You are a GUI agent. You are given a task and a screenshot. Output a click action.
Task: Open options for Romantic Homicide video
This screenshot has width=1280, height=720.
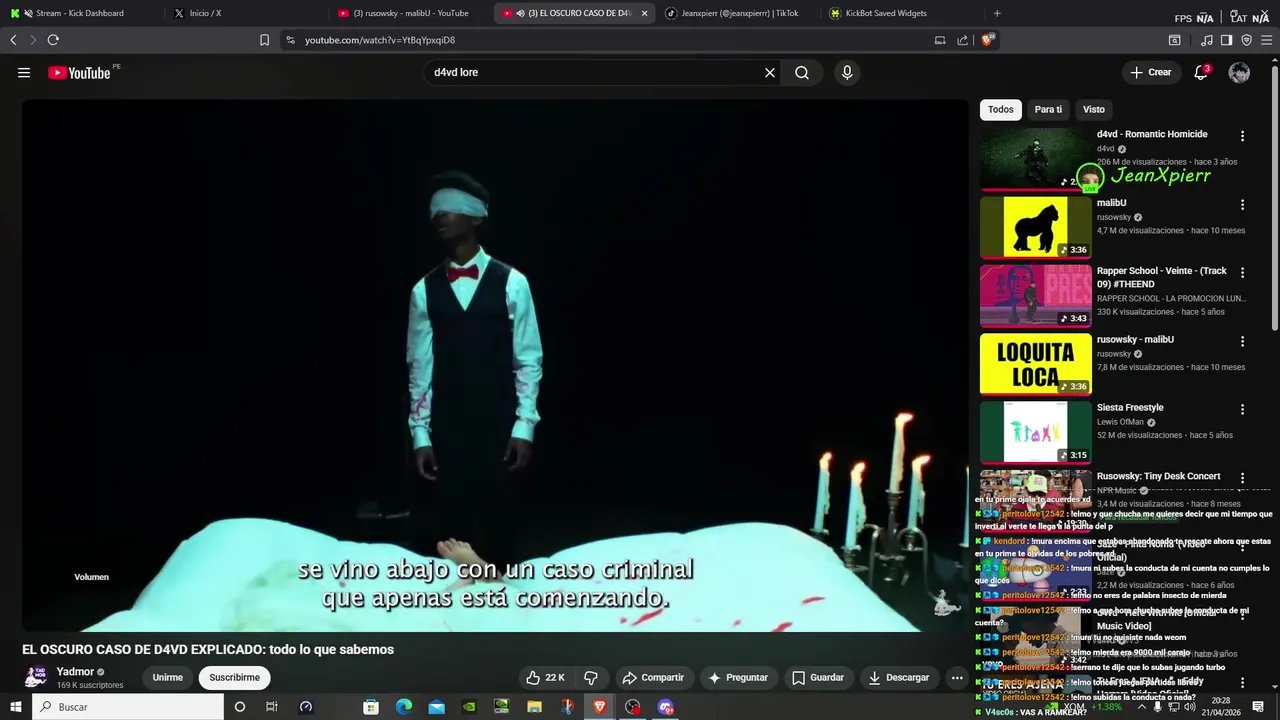1243,136
